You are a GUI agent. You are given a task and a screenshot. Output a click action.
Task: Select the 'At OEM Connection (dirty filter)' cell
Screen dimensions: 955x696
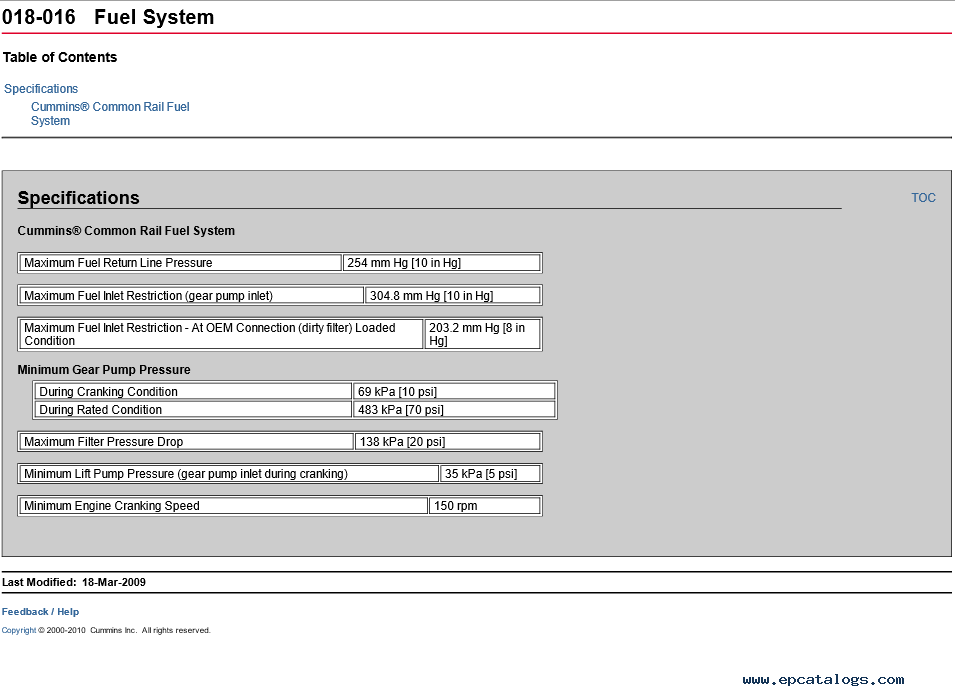(221, 334)
